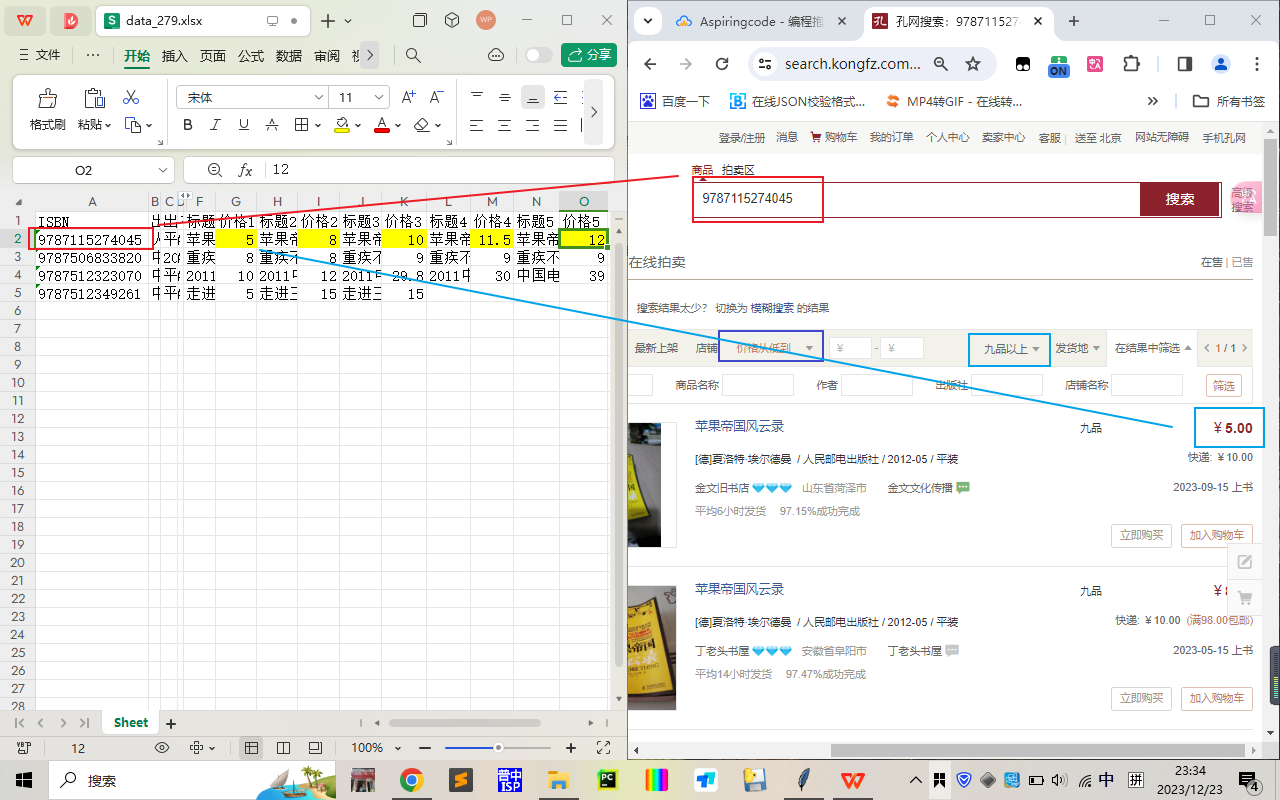Click the Chrome profile avatar icon

click(x=1220, y=64)
